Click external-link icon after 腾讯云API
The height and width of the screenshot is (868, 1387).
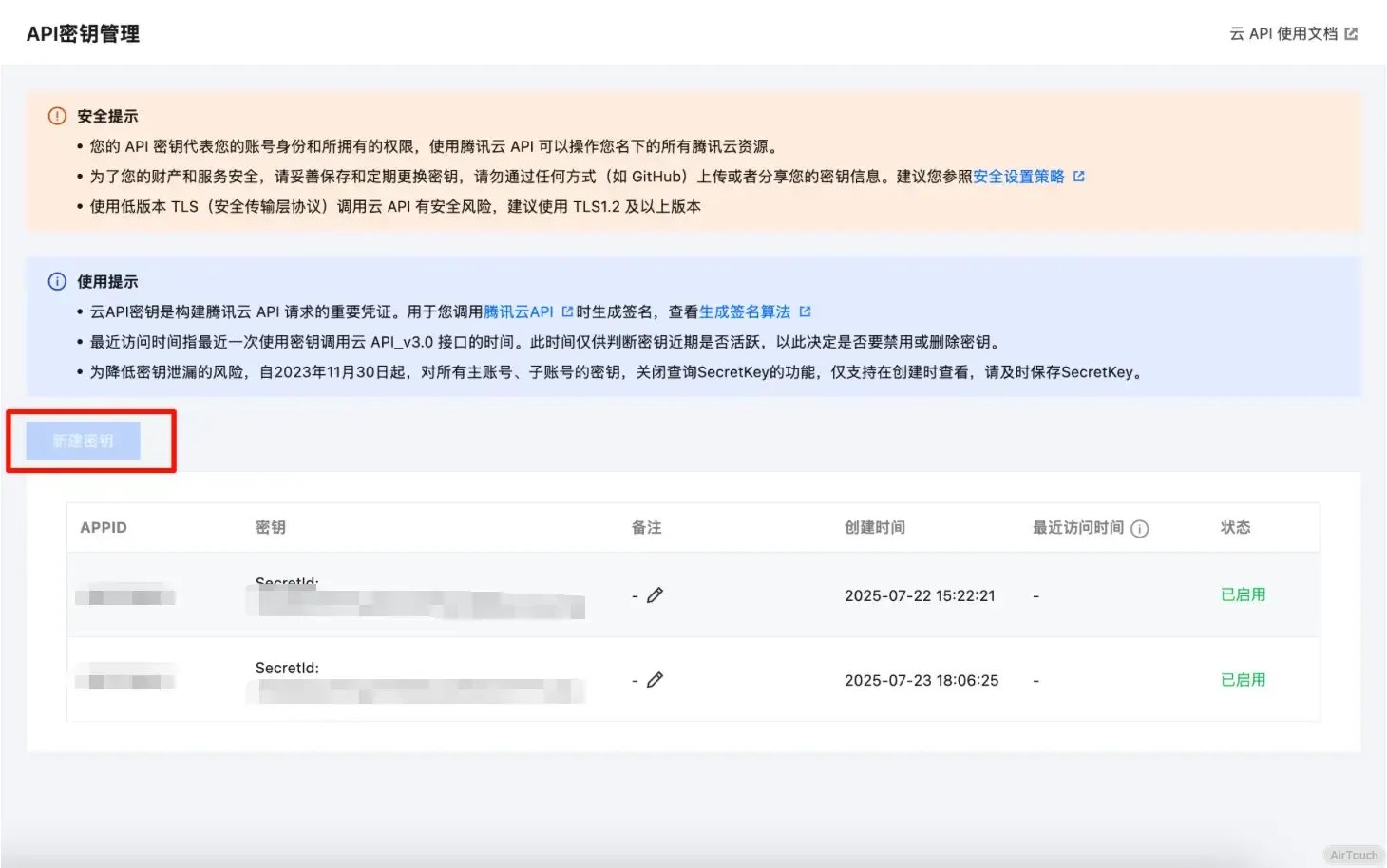567,311
